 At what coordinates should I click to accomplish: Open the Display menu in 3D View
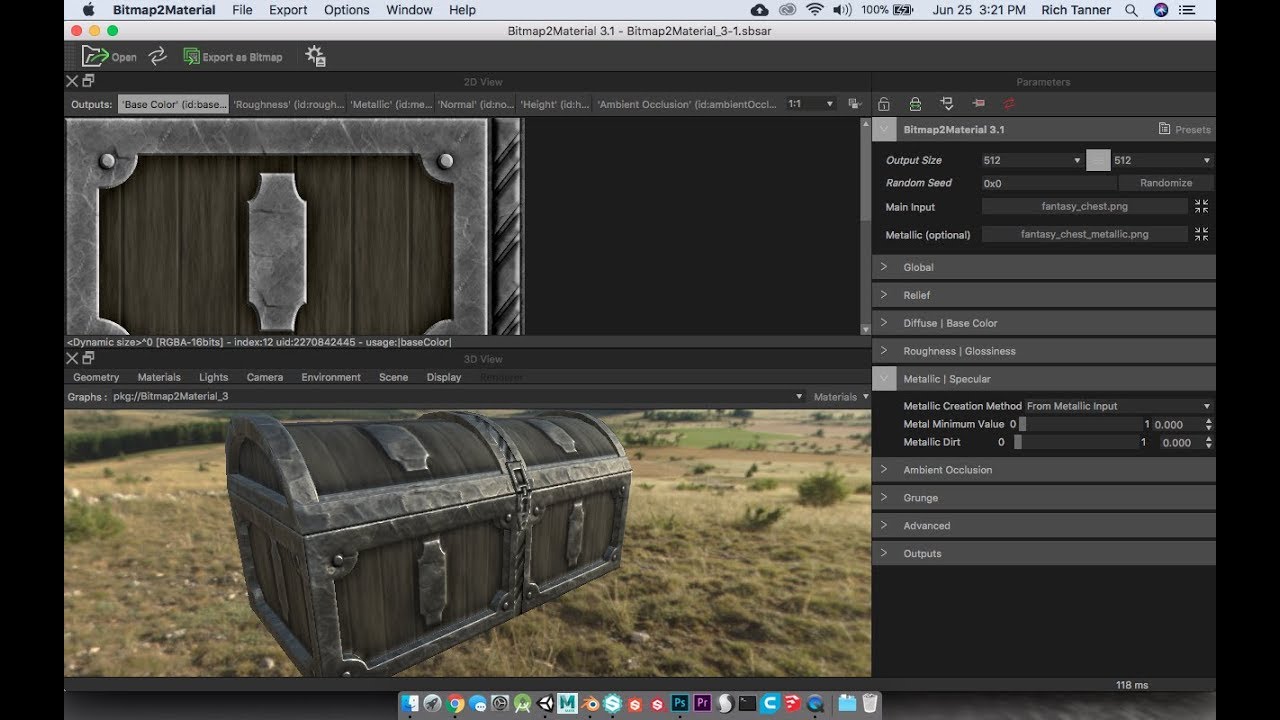tap(444, 377)
